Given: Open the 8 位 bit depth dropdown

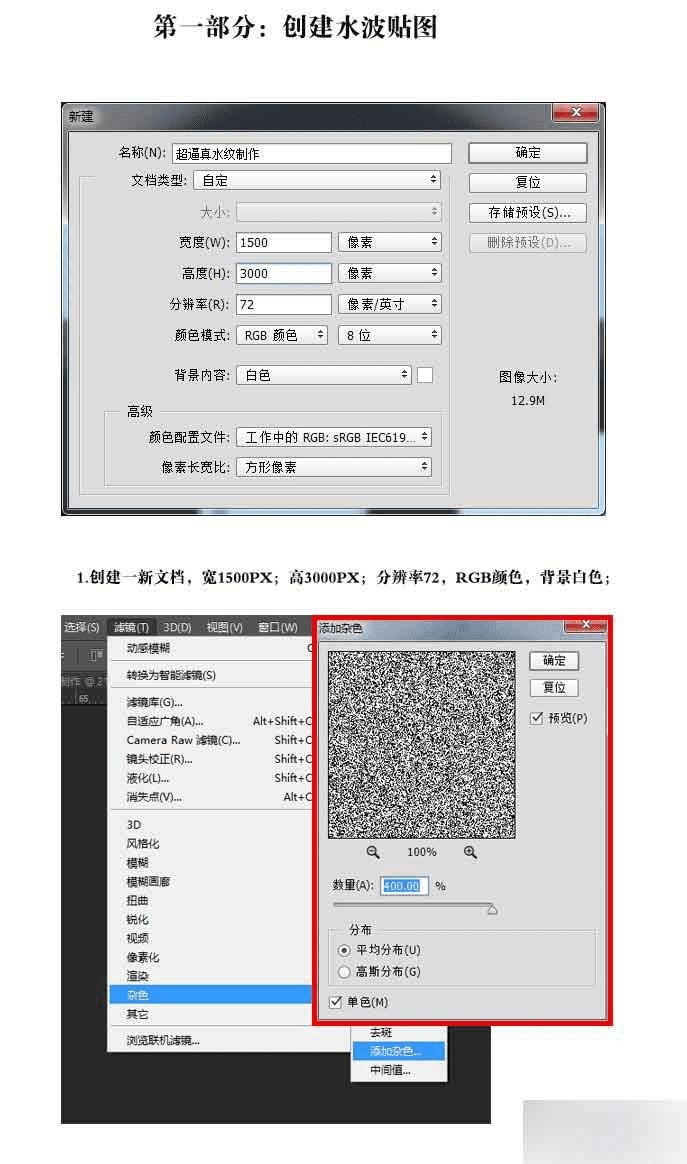Looking at the screenshot, I should [390, 336].
